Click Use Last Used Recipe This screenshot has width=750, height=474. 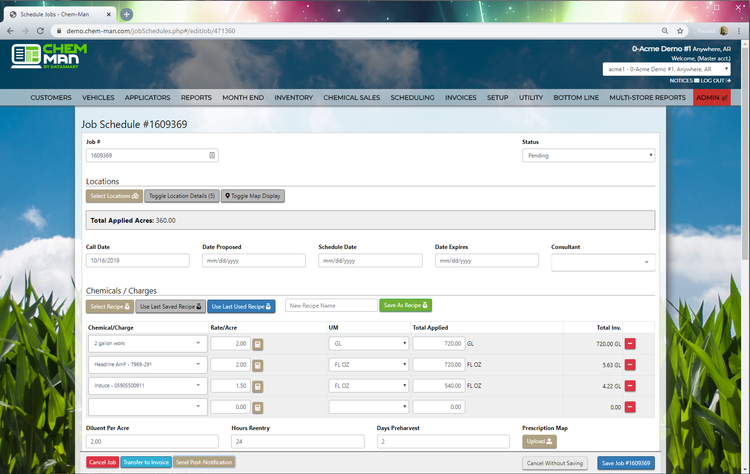click(241, 307)
